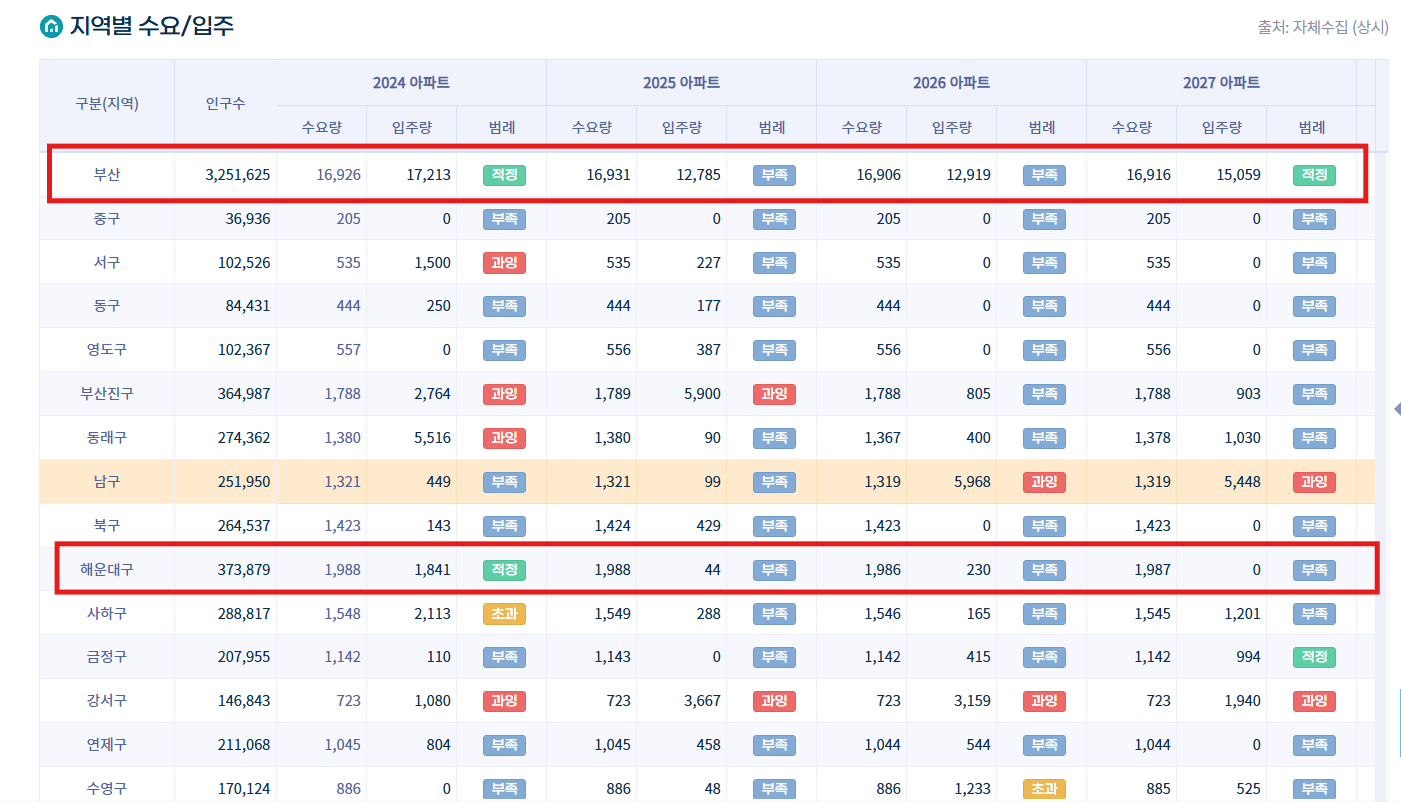Screen dimensions: 1401x802
Task: Choose the 연제구 region
Action: (x=107, y=745)
